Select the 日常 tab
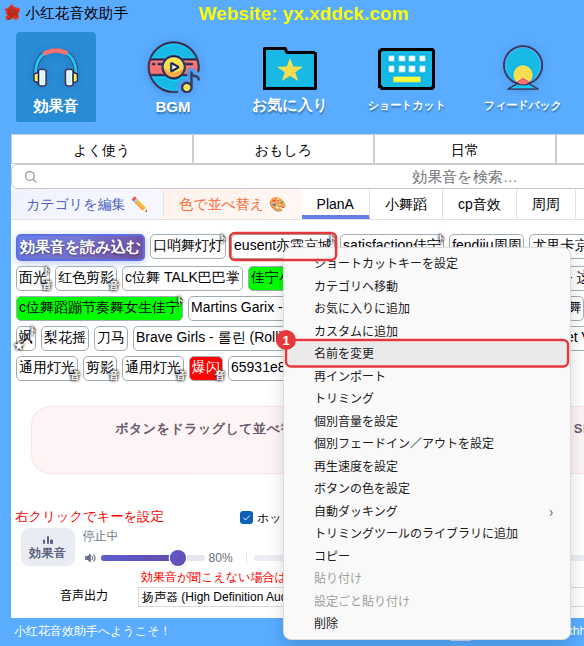This screenshot has height=646, width=584. pyautogui.click(x=465, y=150)
